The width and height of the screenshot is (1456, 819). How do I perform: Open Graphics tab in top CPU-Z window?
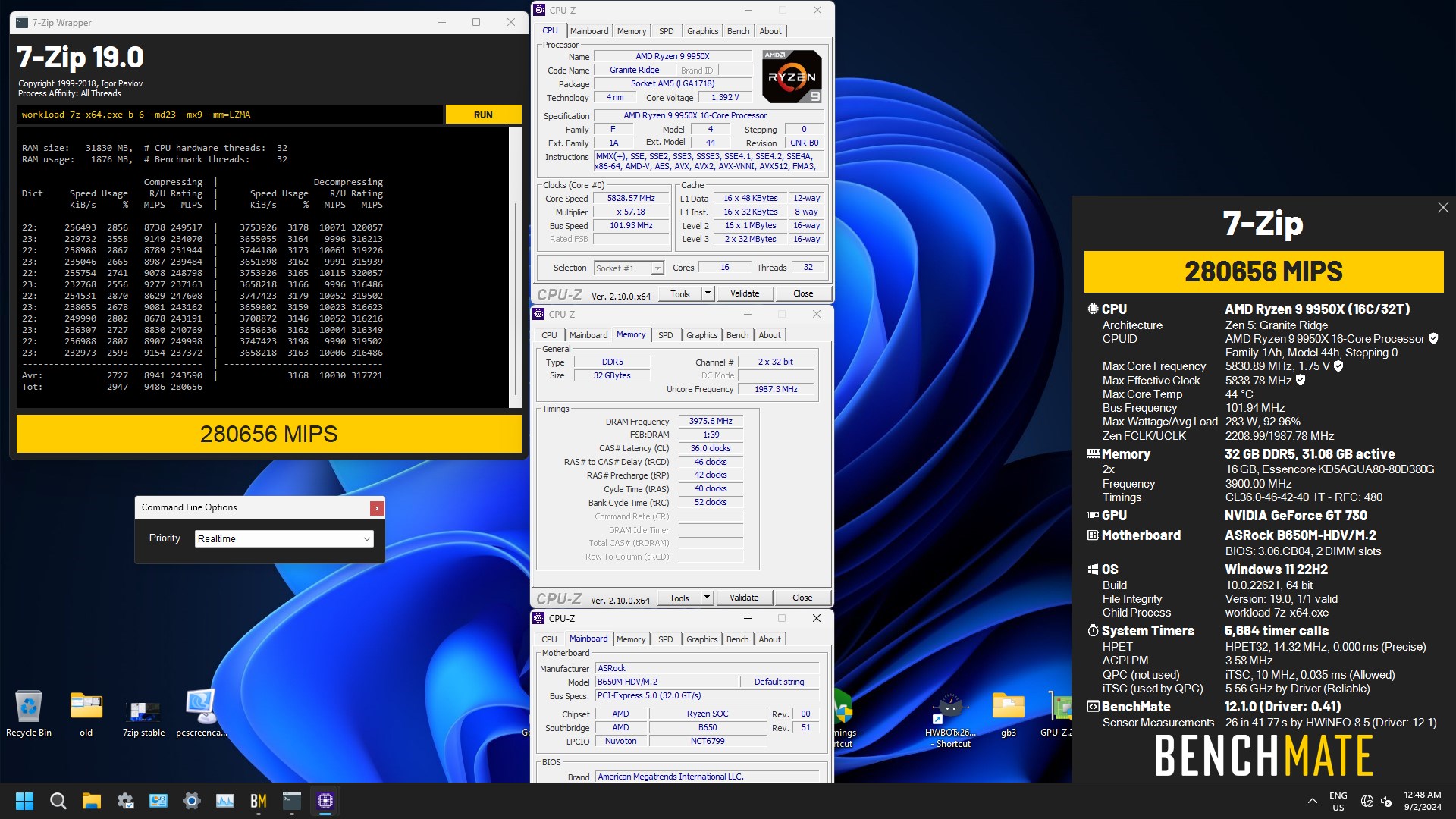pyautogui.click(x=702, y=31)
